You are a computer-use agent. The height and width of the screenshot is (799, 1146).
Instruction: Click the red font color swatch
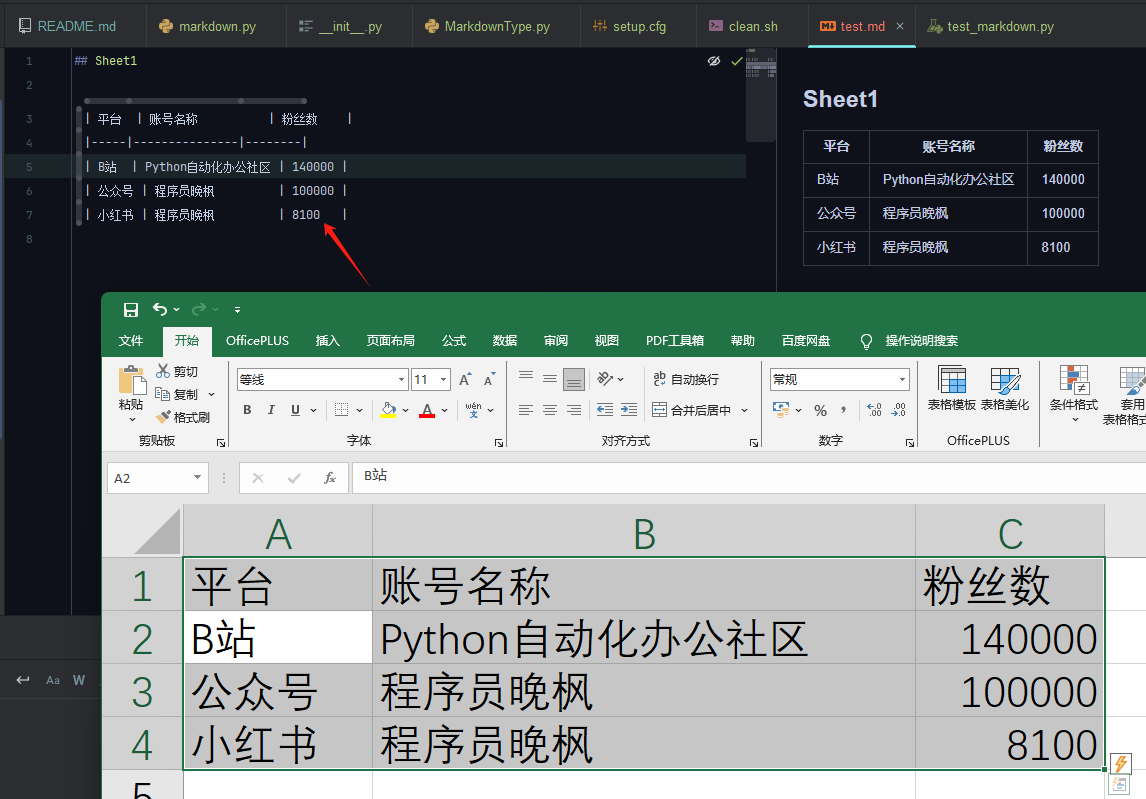pyautogui.click(x=428, y=410)
